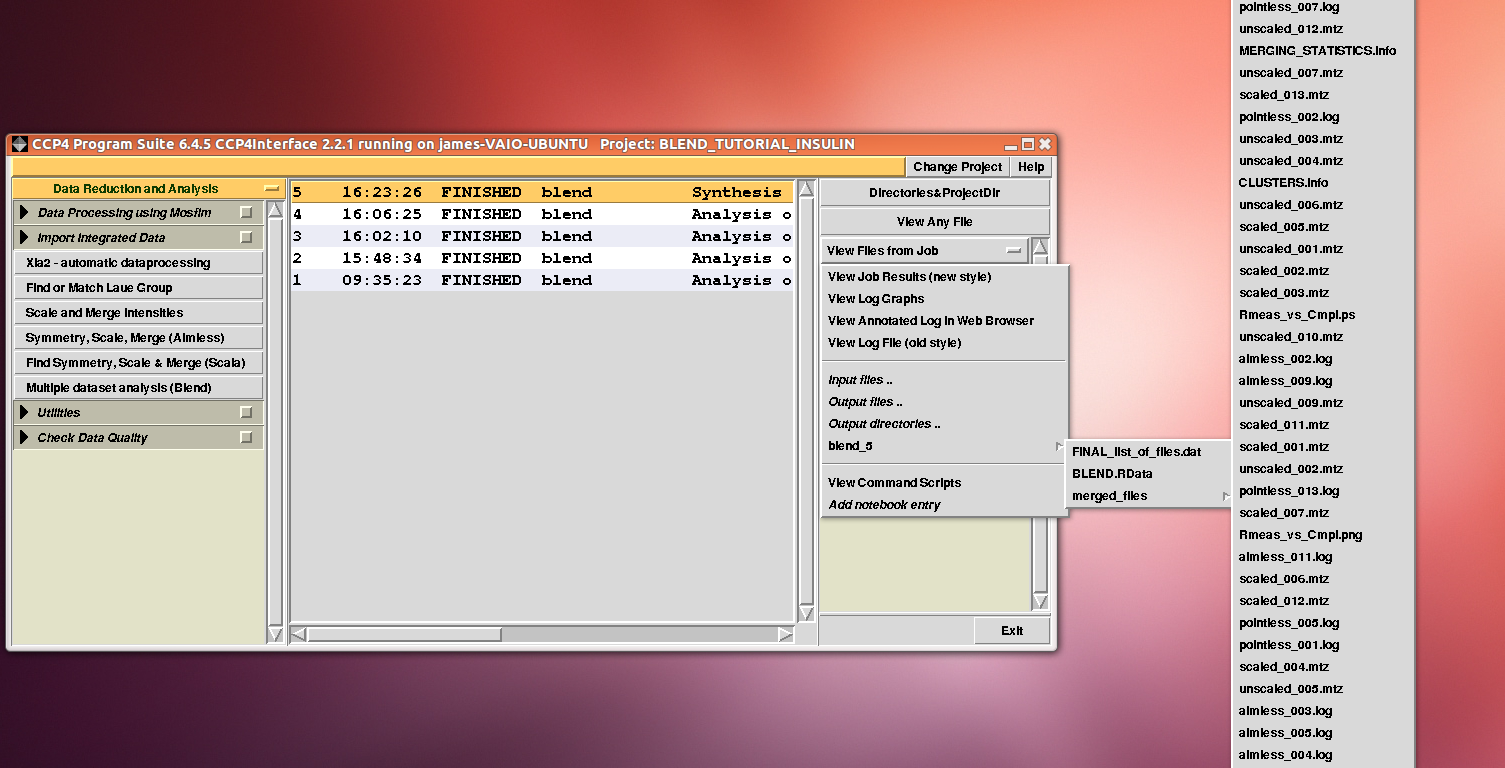Click the task panel scrollbar up arrow
Screen dimensions: 1505x768
276,211
